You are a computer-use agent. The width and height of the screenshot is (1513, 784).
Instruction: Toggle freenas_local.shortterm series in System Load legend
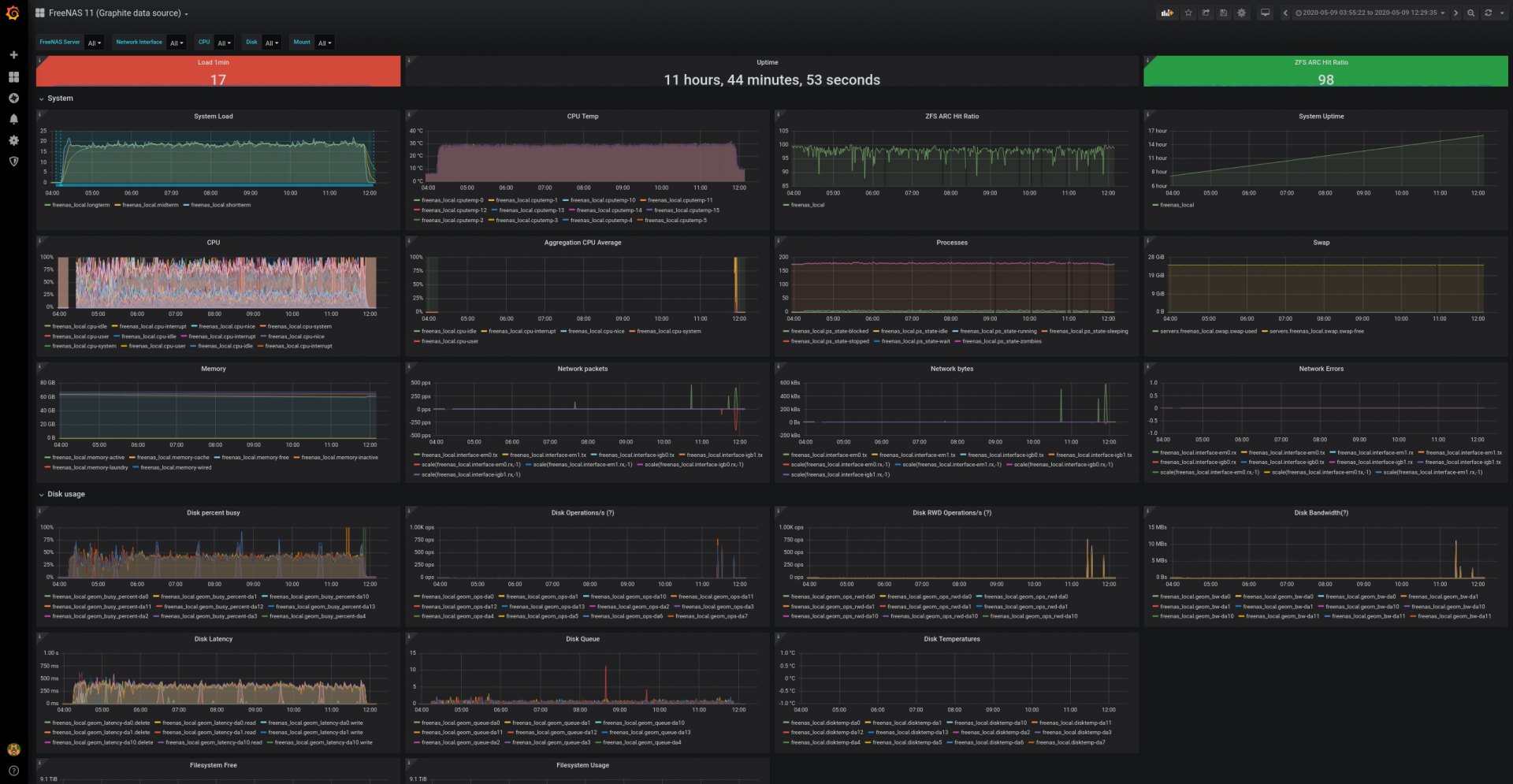(221, 205)
